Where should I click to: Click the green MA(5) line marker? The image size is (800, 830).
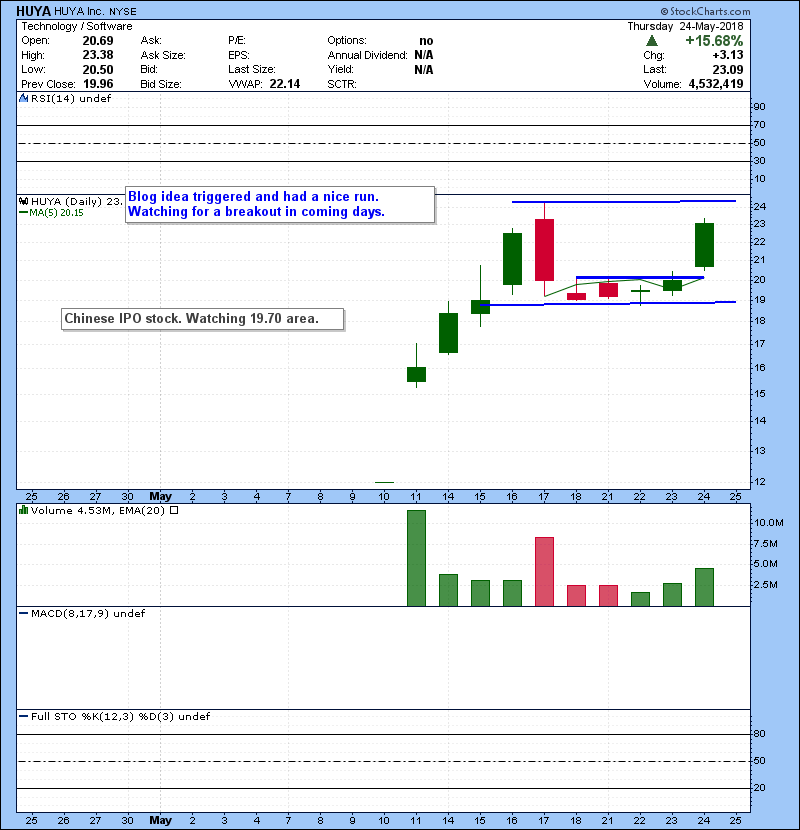(22, 212)
